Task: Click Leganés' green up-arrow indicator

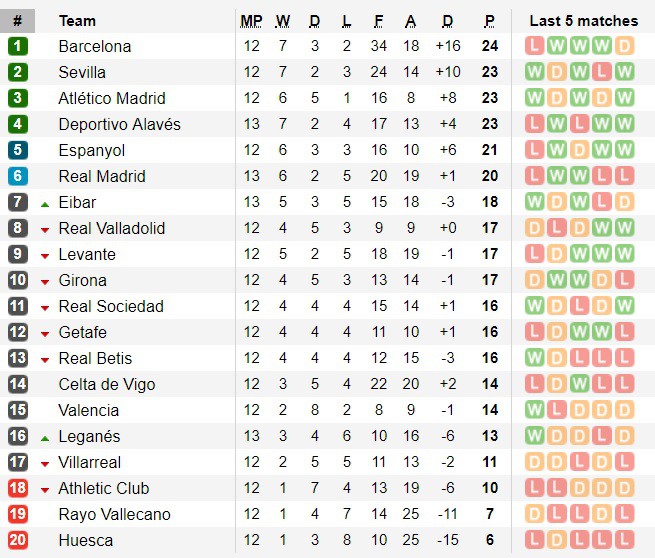Action: point(45,438)
